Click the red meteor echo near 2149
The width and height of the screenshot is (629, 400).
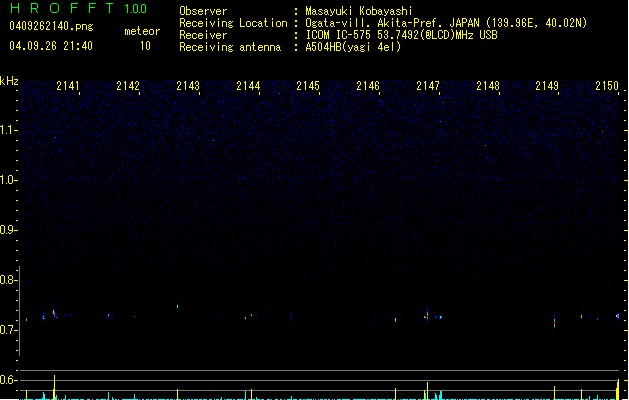click(x=554, y=322)
